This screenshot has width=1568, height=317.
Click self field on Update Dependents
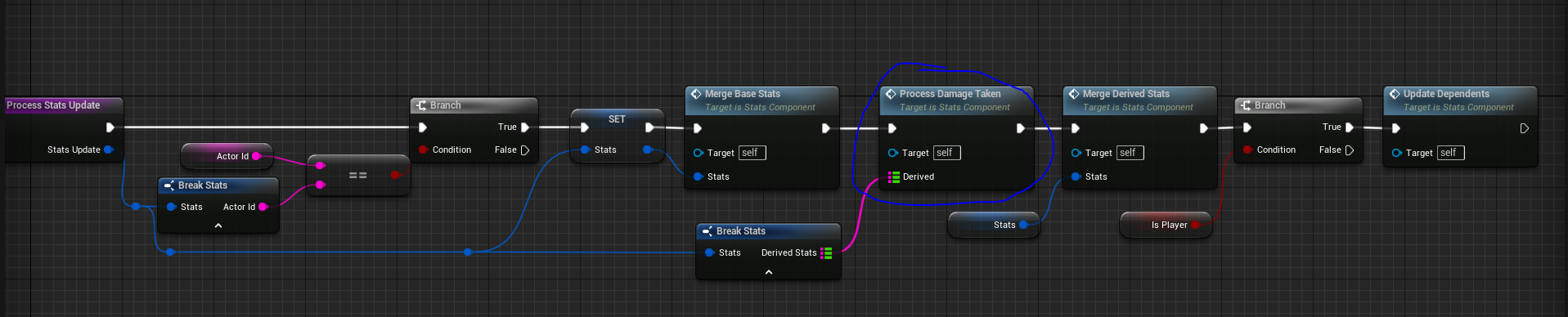pyautogui.click(x=1450, y=153)
